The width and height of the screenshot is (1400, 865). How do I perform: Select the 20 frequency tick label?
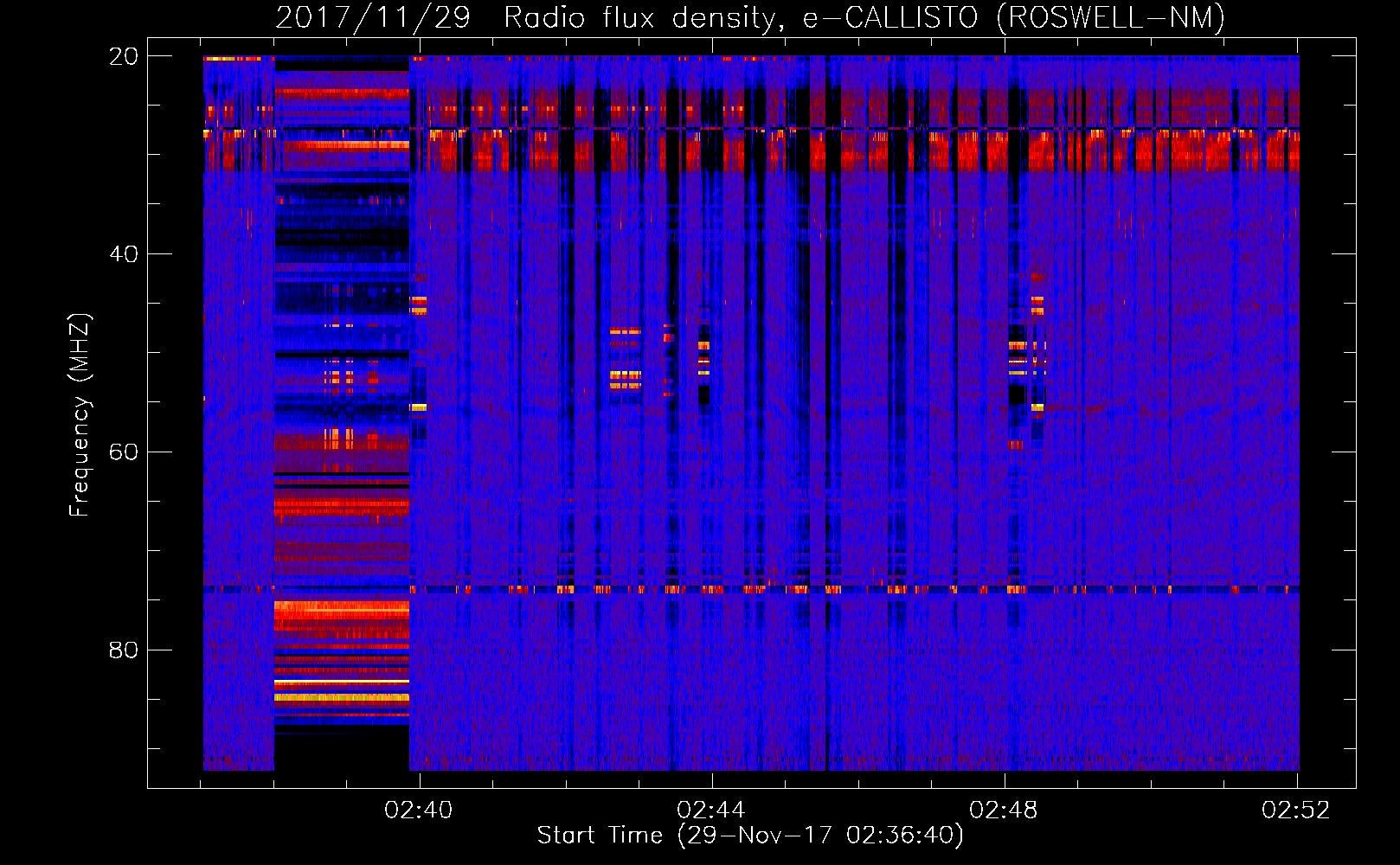124,56
